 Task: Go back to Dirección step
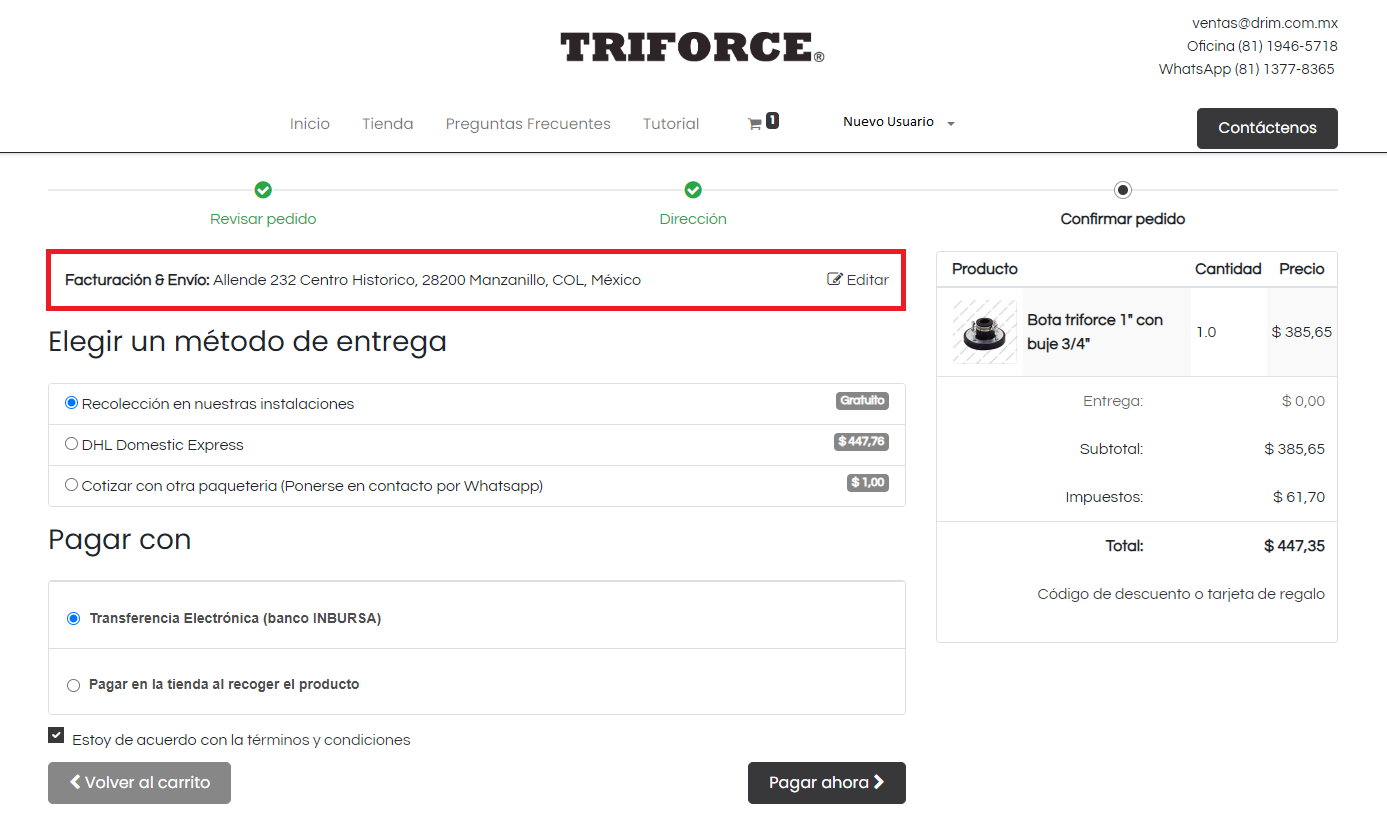(693, 219)
